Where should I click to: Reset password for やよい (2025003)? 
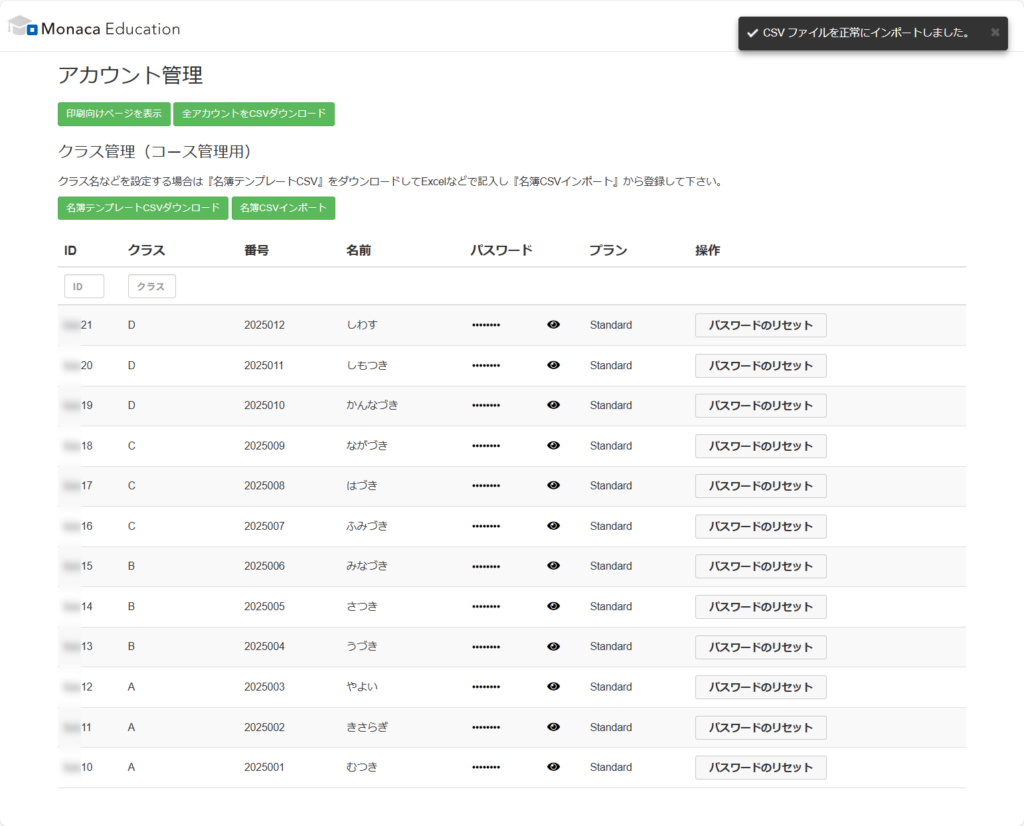761,687
